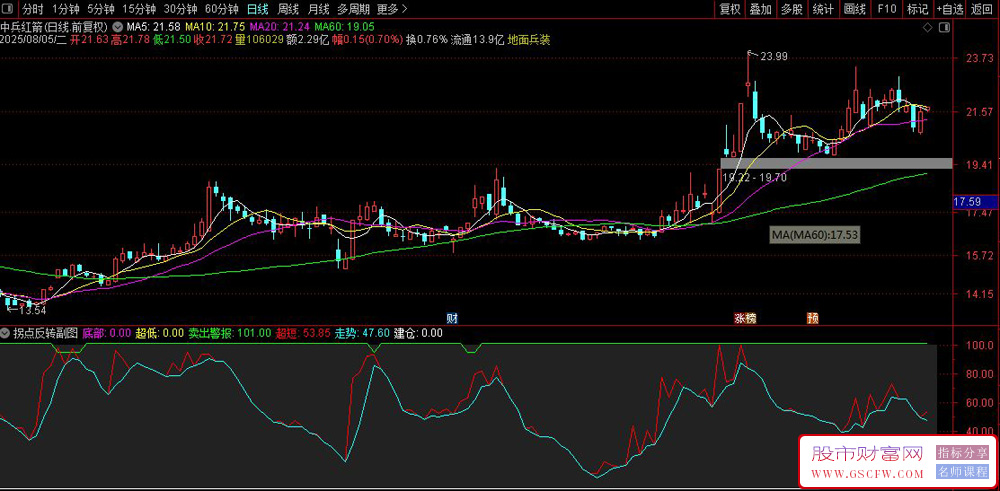Screen dimensions: 1000x491
Task: Open the F10 company info
Action: (x=886, y=9)
